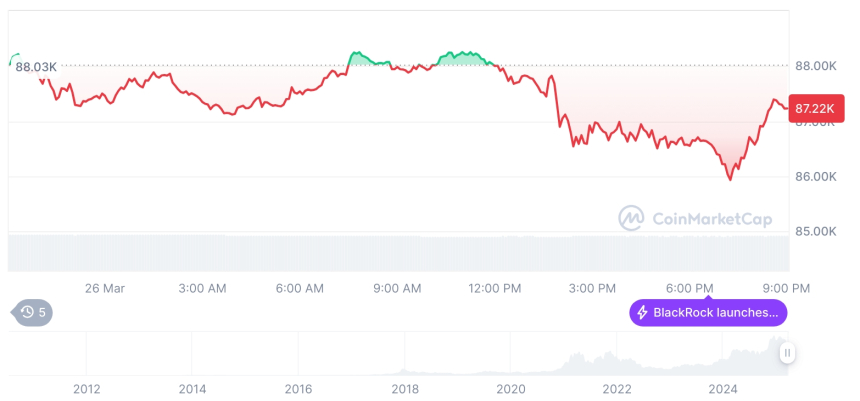Grab the range handle on the year timeline
Screen dimensions: 860x401
coord(787,352)
